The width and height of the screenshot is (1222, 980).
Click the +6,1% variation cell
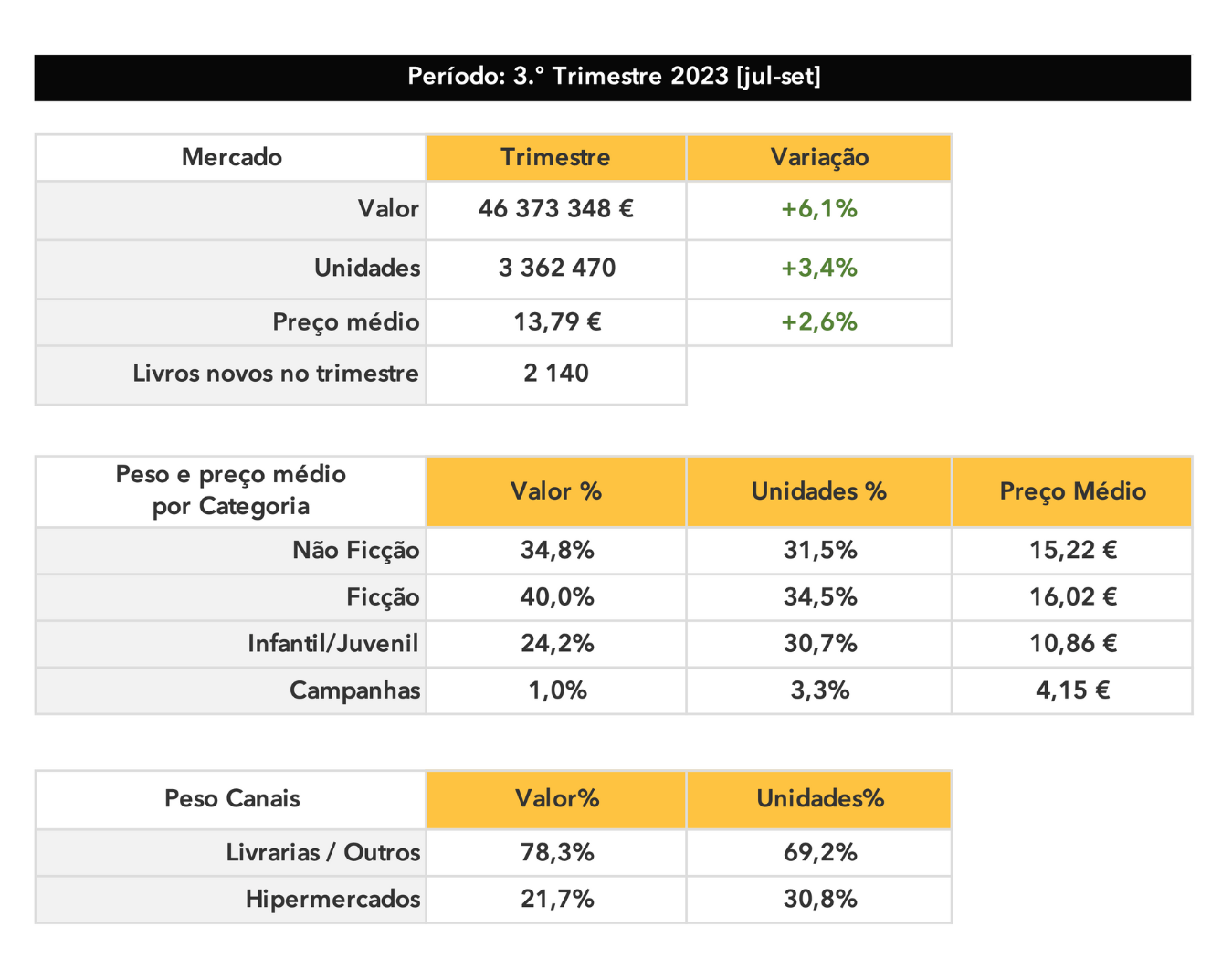coord(819,210)
